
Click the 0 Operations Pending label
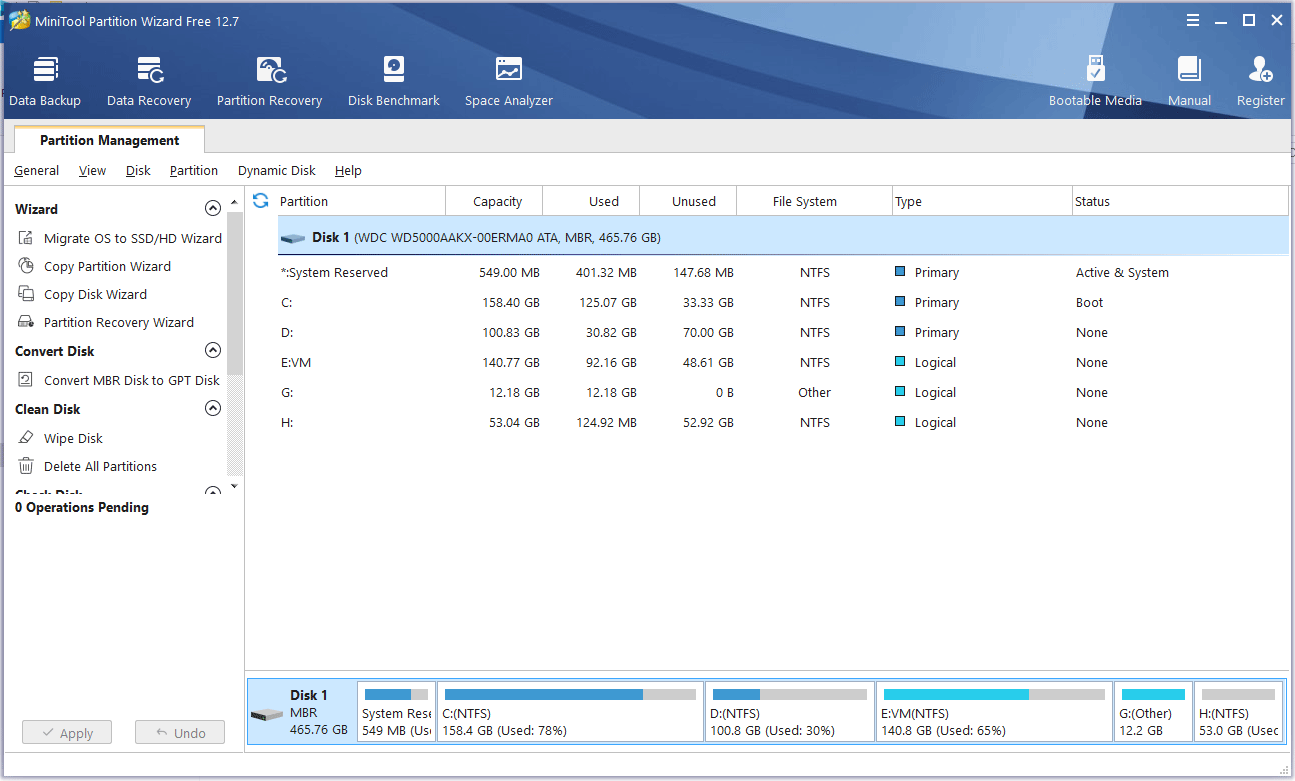pyautogui.click(x=82, y=507)
